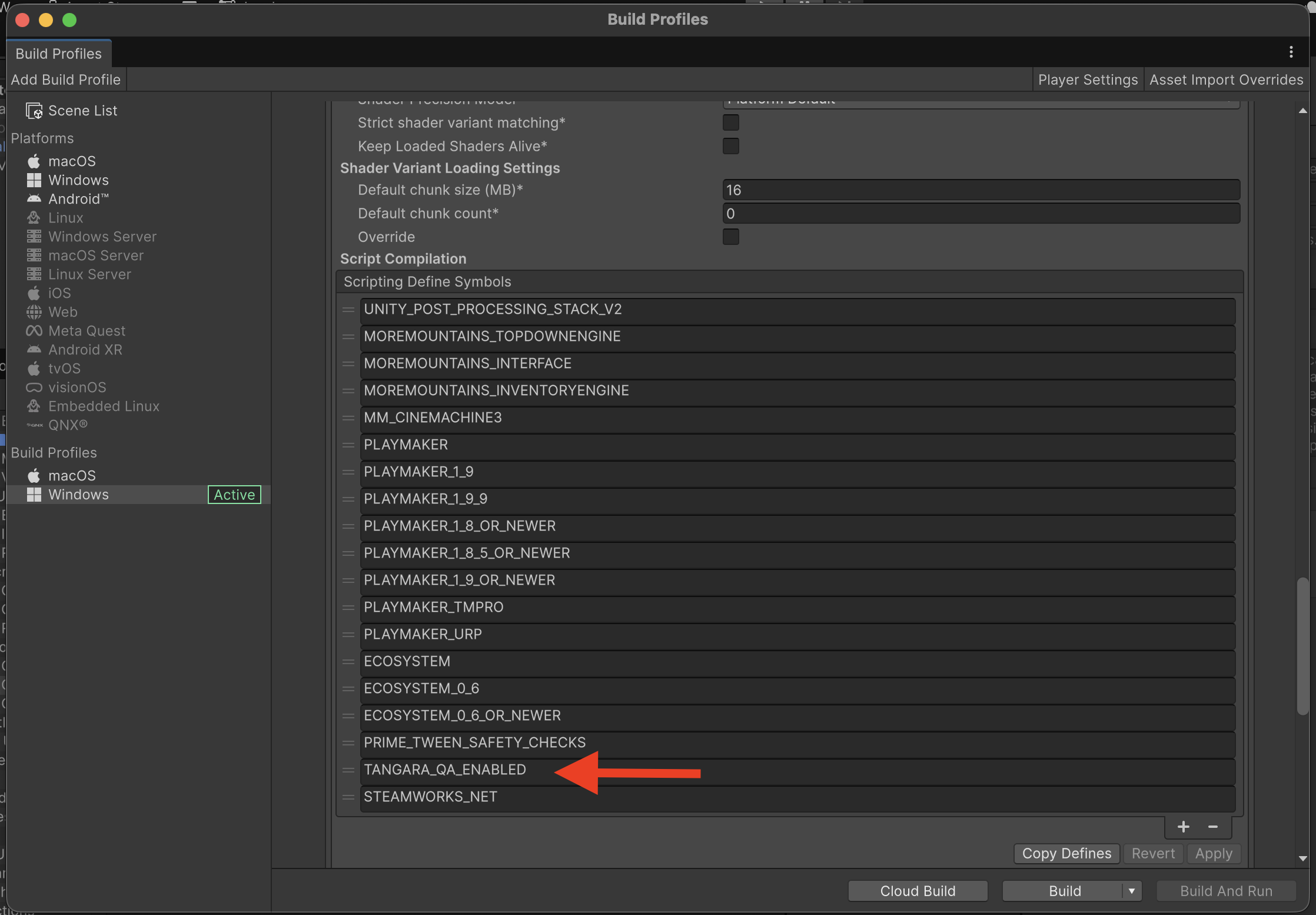
Task: Click the Script Compilation heading
Action: 403,258
